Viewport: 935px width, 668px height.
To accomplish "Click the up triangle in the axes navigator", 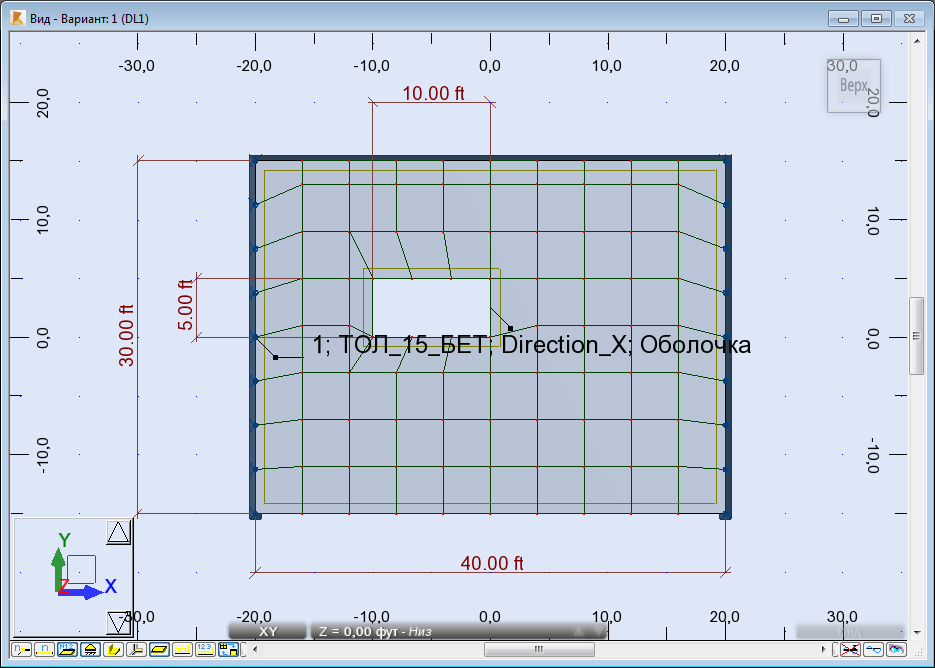I will [x=118, y=532].
